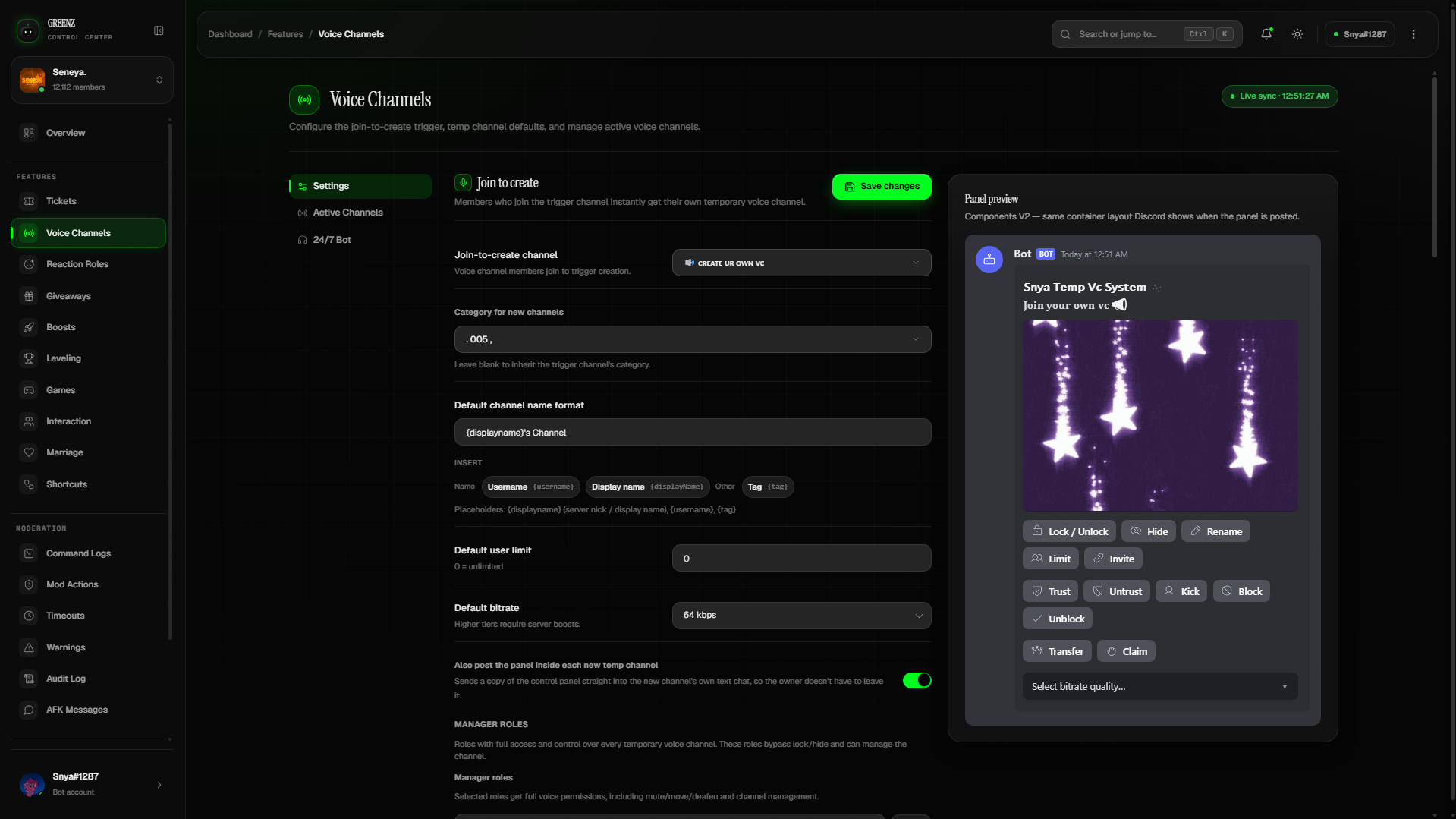Click Invite panel button
The width and height of the screenshot is (1456, 819).
tap(1113, 559)
